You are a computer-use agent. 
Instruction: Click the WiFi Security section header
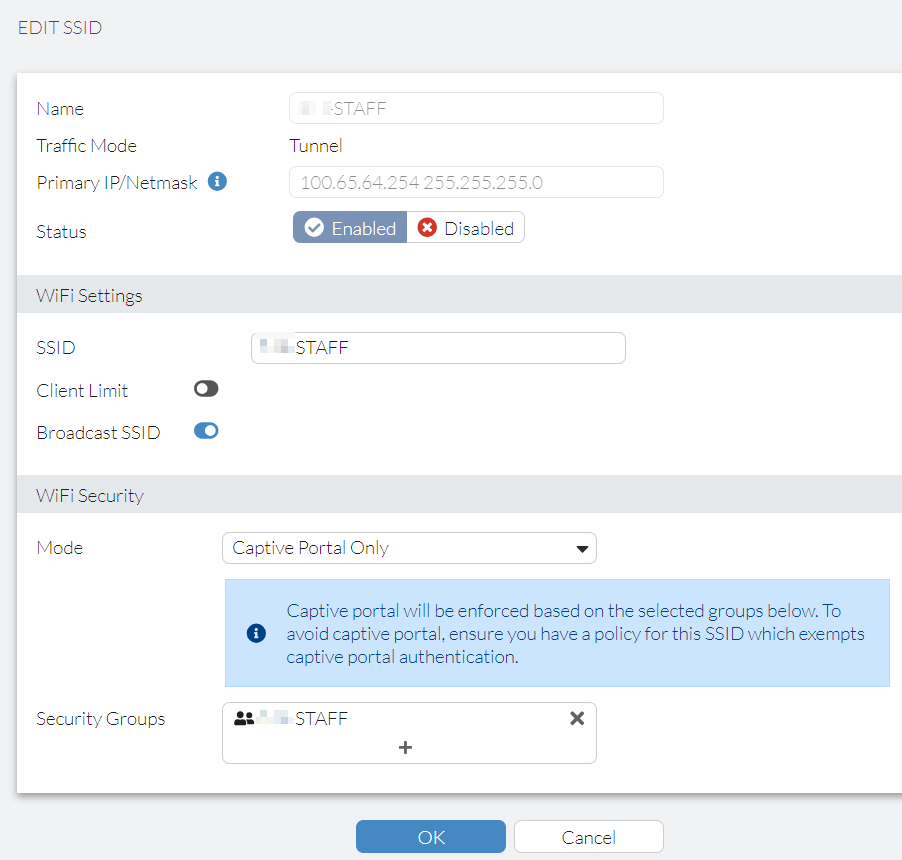pos(90,495)
